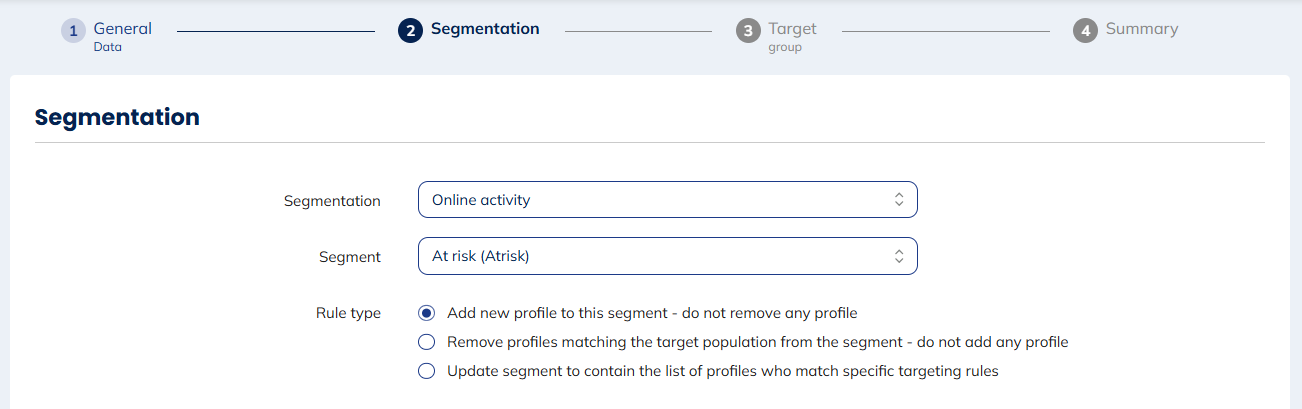Choose the Remove profiles matching target population option

pos(427,342)
